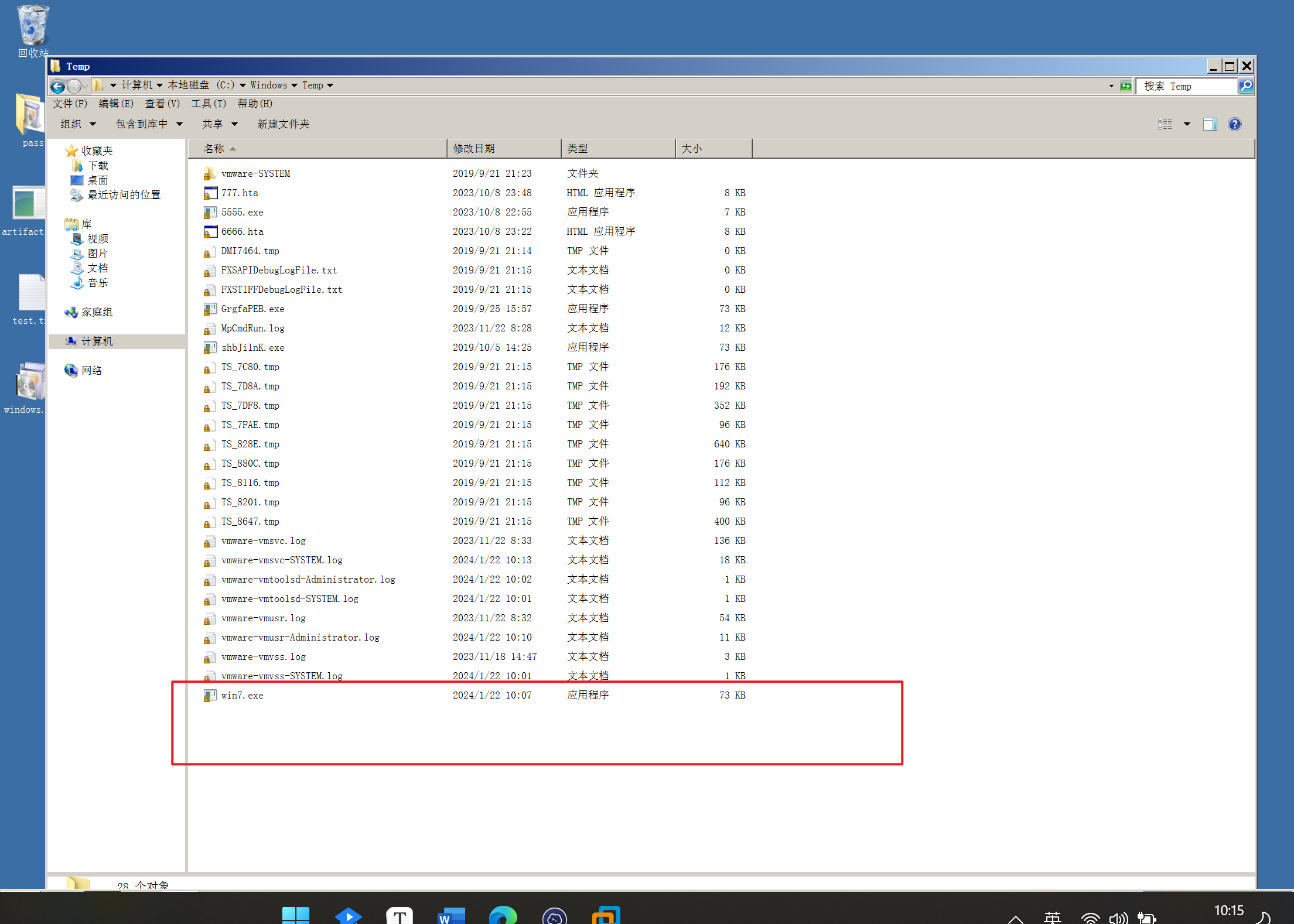Image resolution: width=1294 pixels, height=924 pixels.
Task: Open the vmware-SYSTEM folder
Action: pos(255,173)
